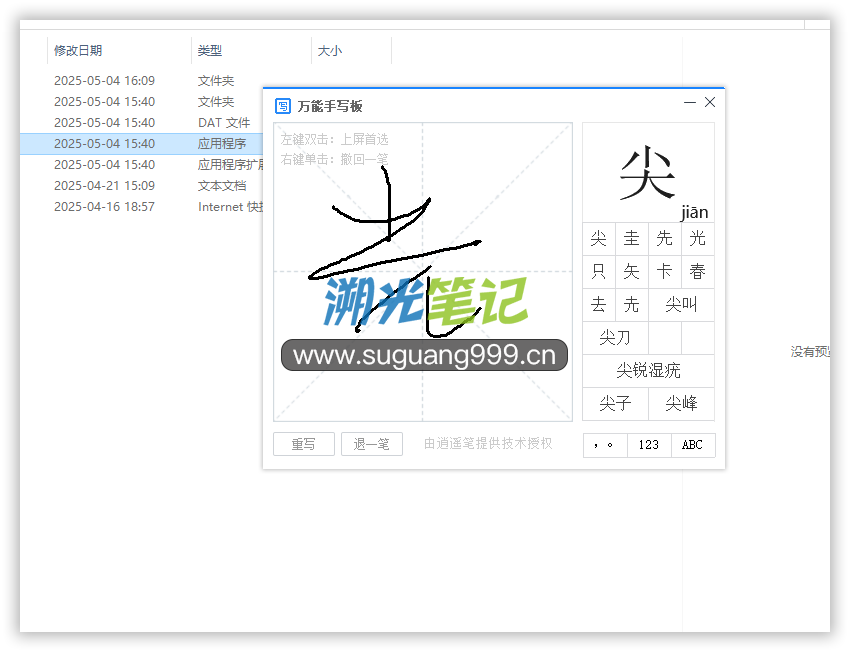The height and width of the screenshot is (652, 850).
Task: Minimize the 万能手写板 handwriting window
Action: 690,102
